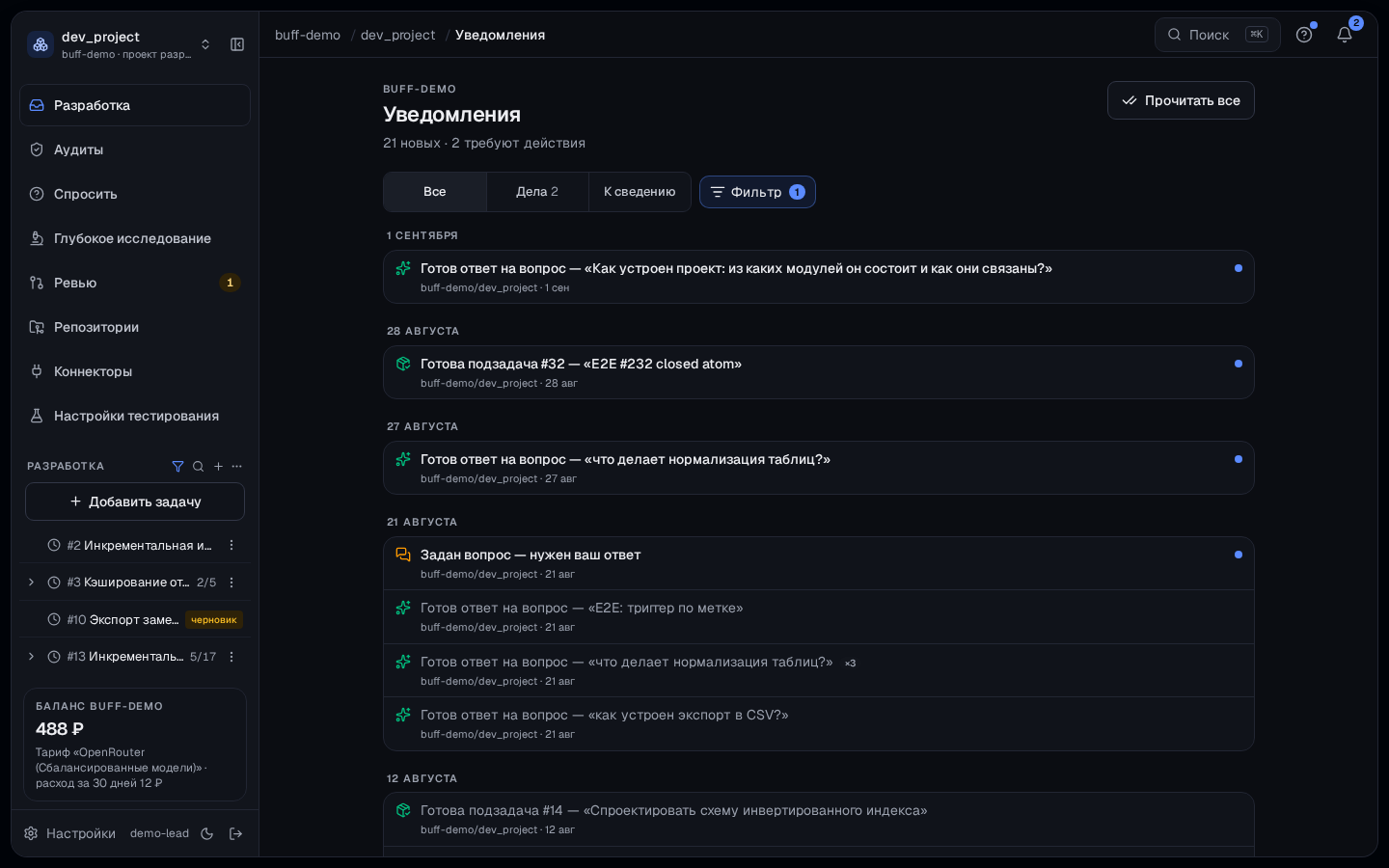Open the notifications bell icon
This screenshot has height=868, width=1389.
click(1345, 35)
